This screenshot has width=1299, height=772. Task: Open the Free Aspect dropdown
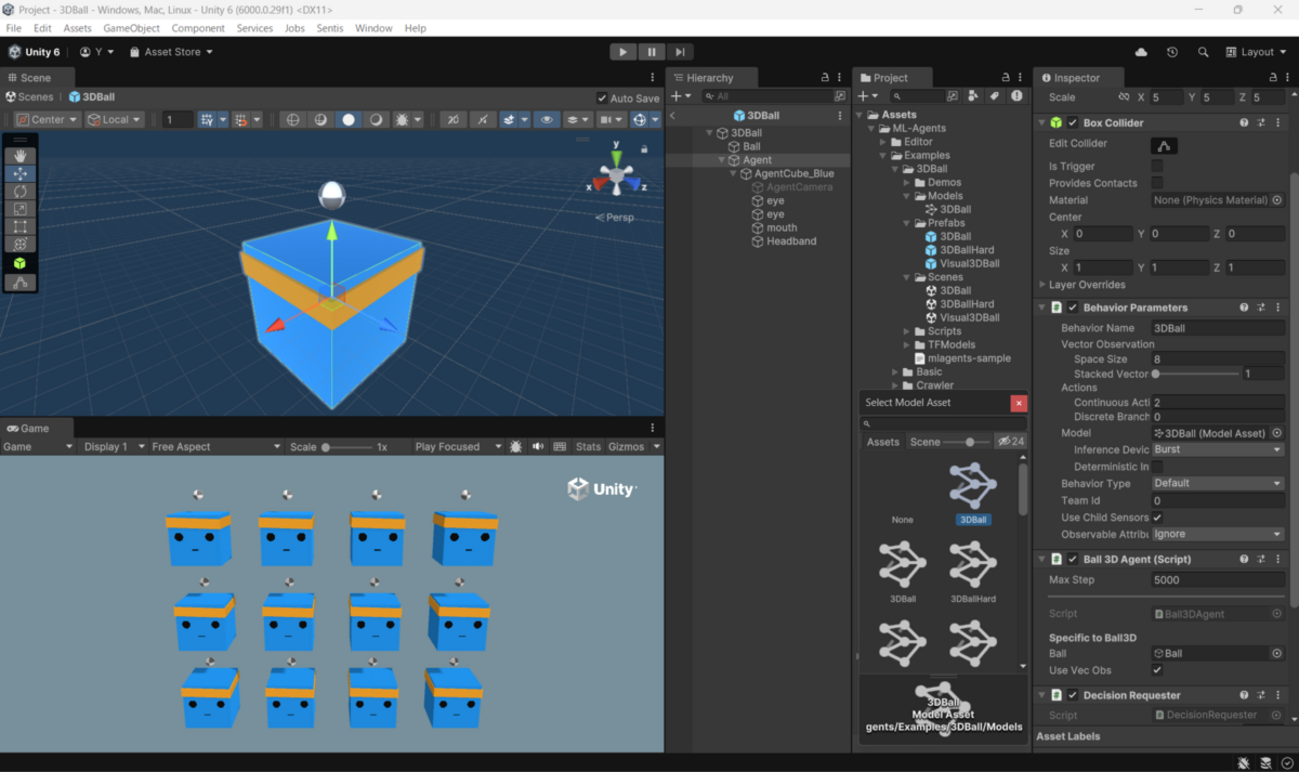tap(215, 447)
